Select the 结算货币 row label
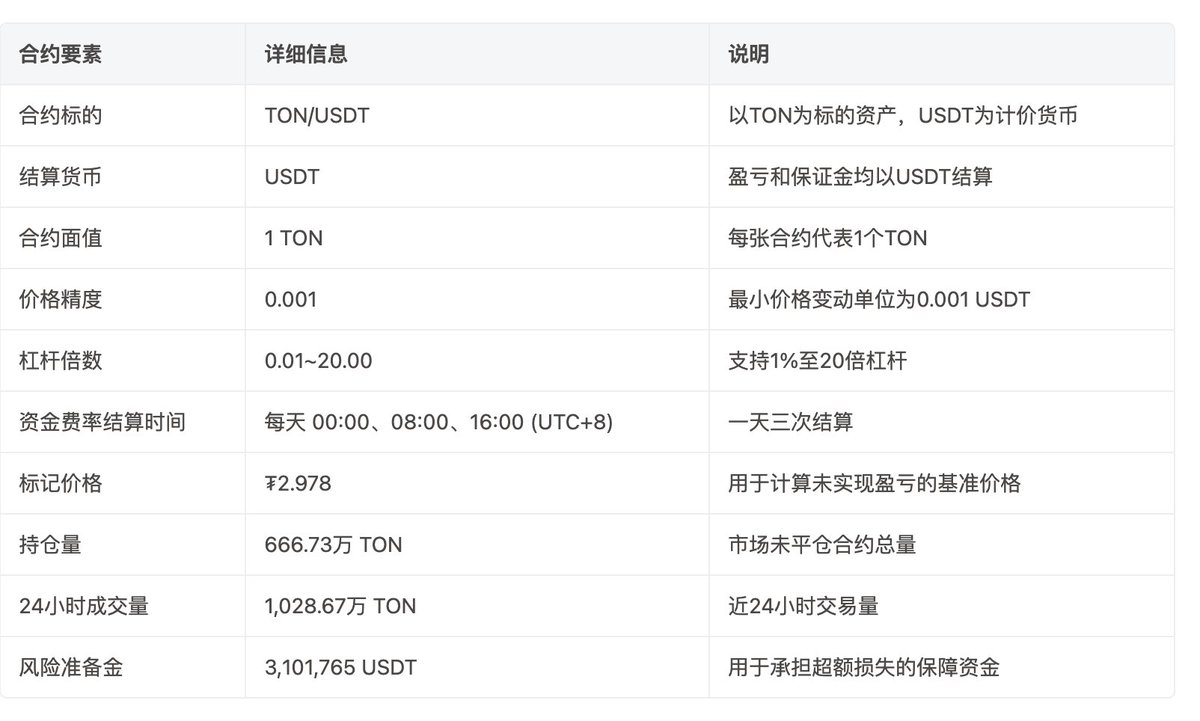Viewport: 1200px width, 721px height. click(60, 177)
